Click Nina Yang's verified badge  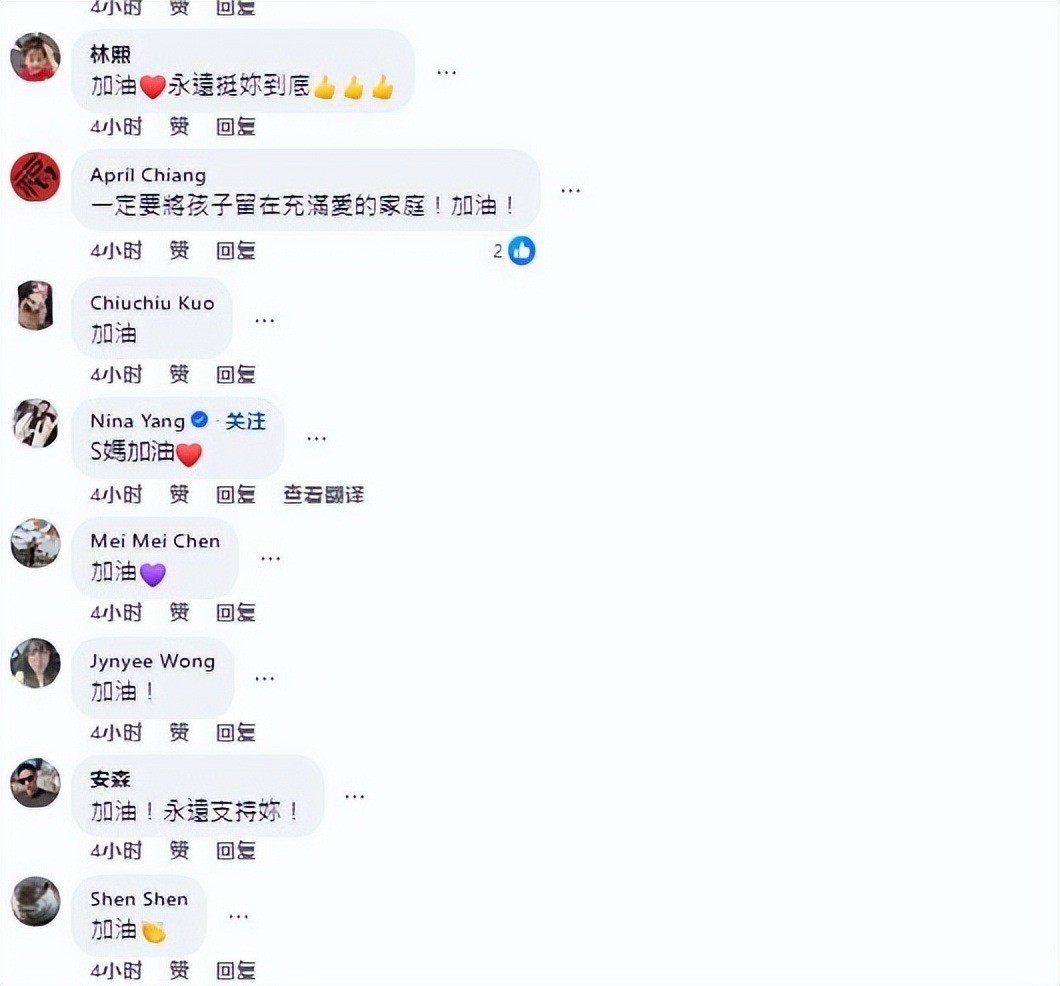point(199,420)
